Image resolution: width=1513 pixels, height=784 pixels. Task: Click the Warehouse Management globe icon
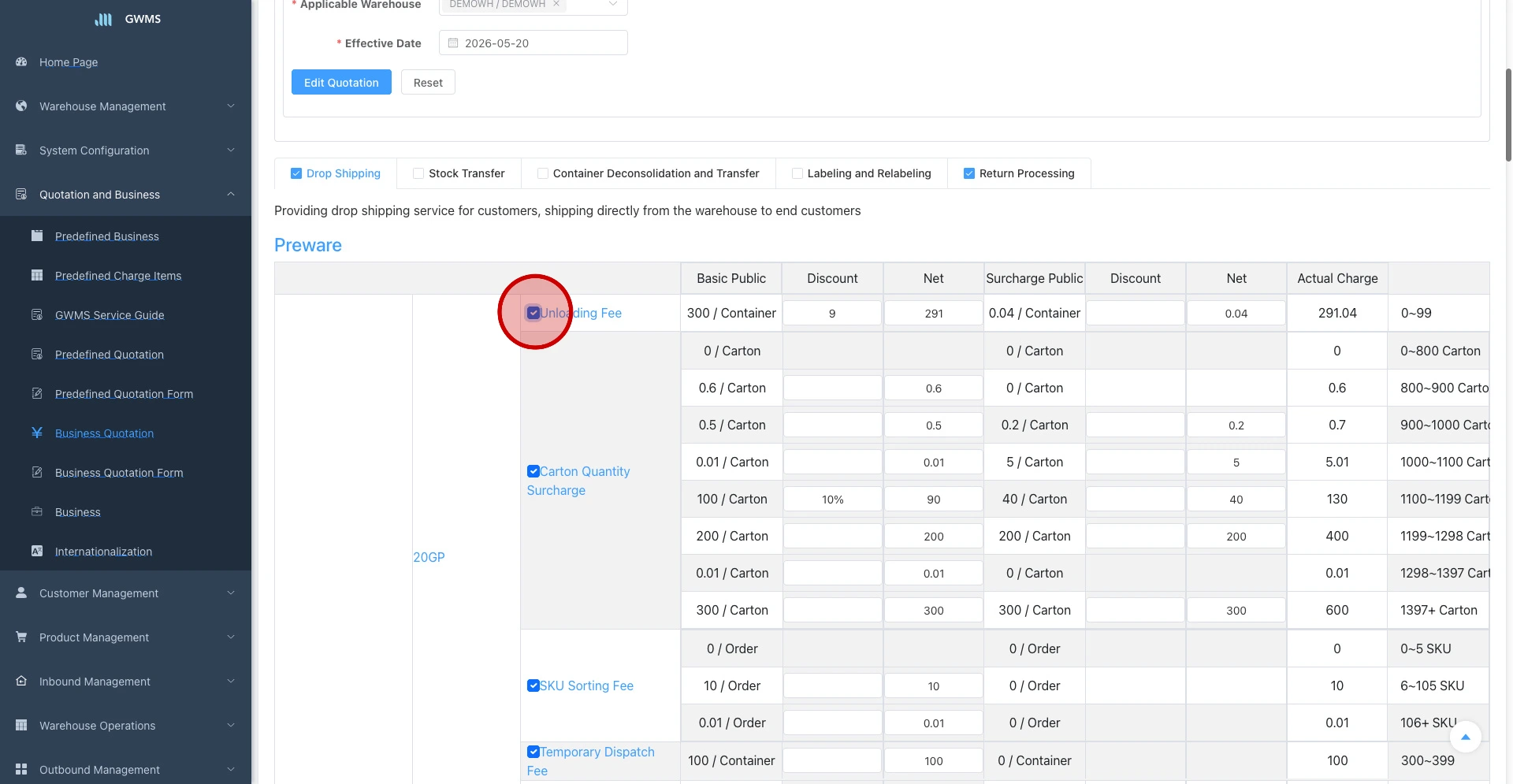[x=21, y=106]
